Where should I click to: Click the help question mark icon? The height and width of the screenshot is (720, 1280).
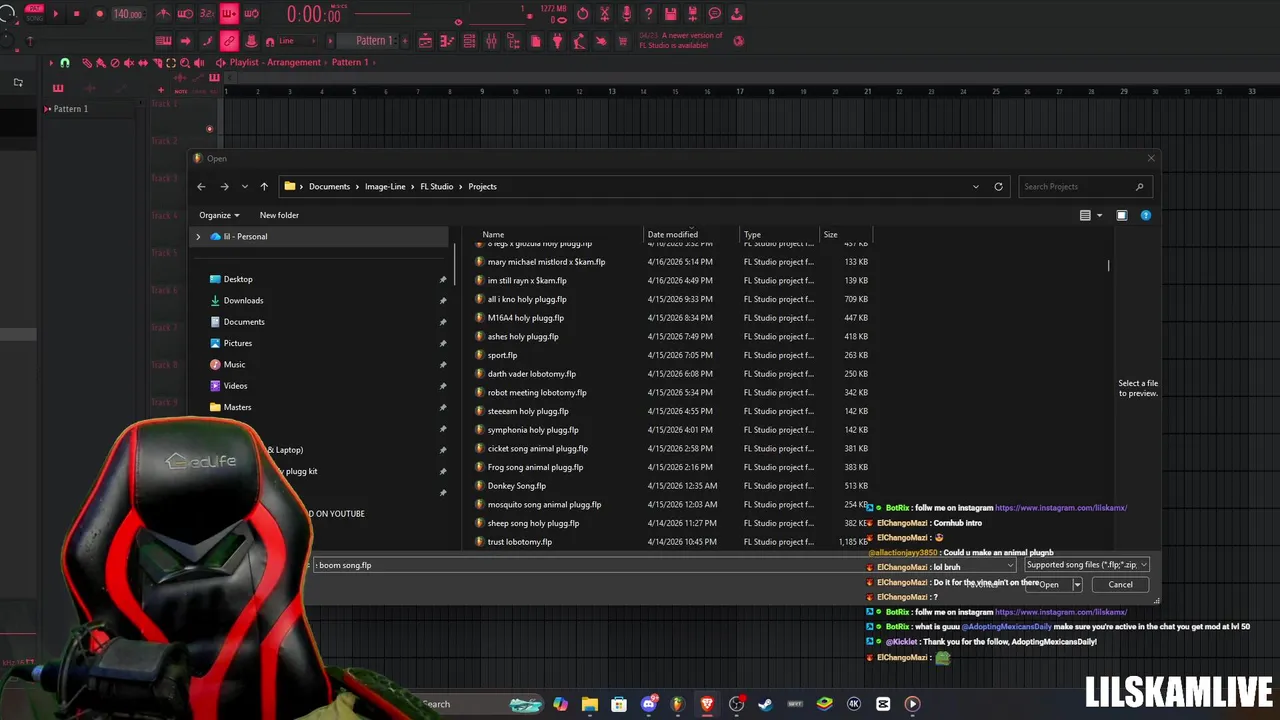648,14
